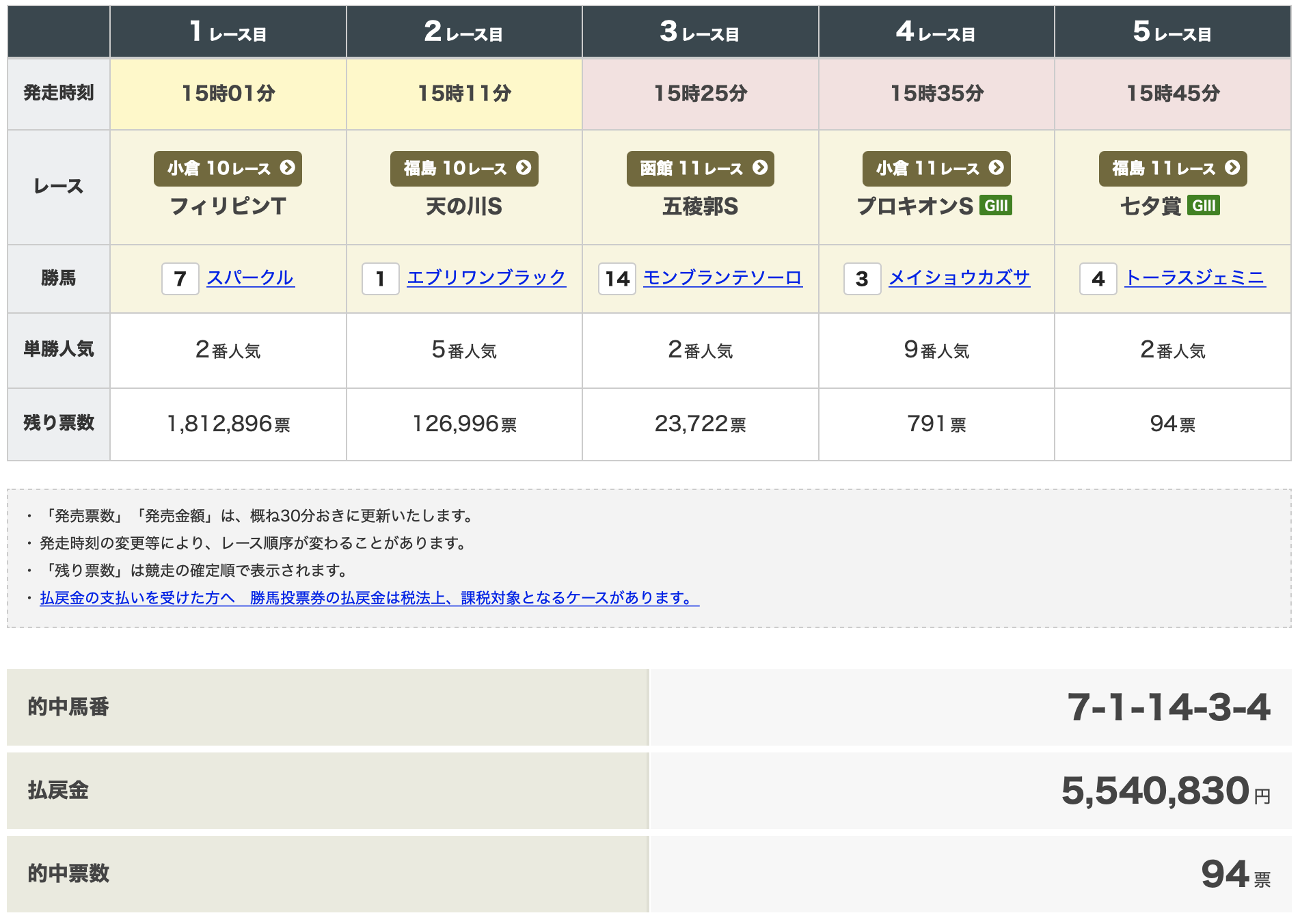
Task: Select the 3レース目 column header
Action: [700, 32]
